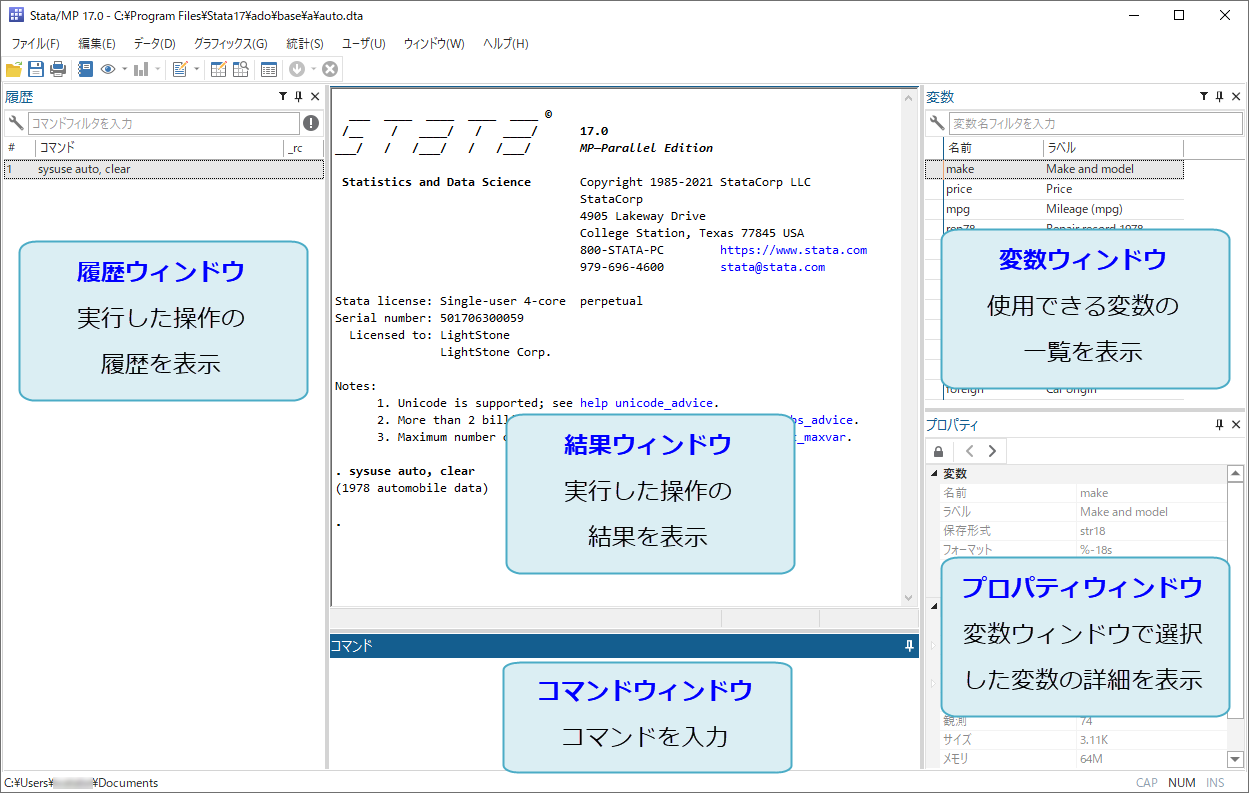
Task: Click the 変数名フィルタを入力 field
Action: 1095,123
